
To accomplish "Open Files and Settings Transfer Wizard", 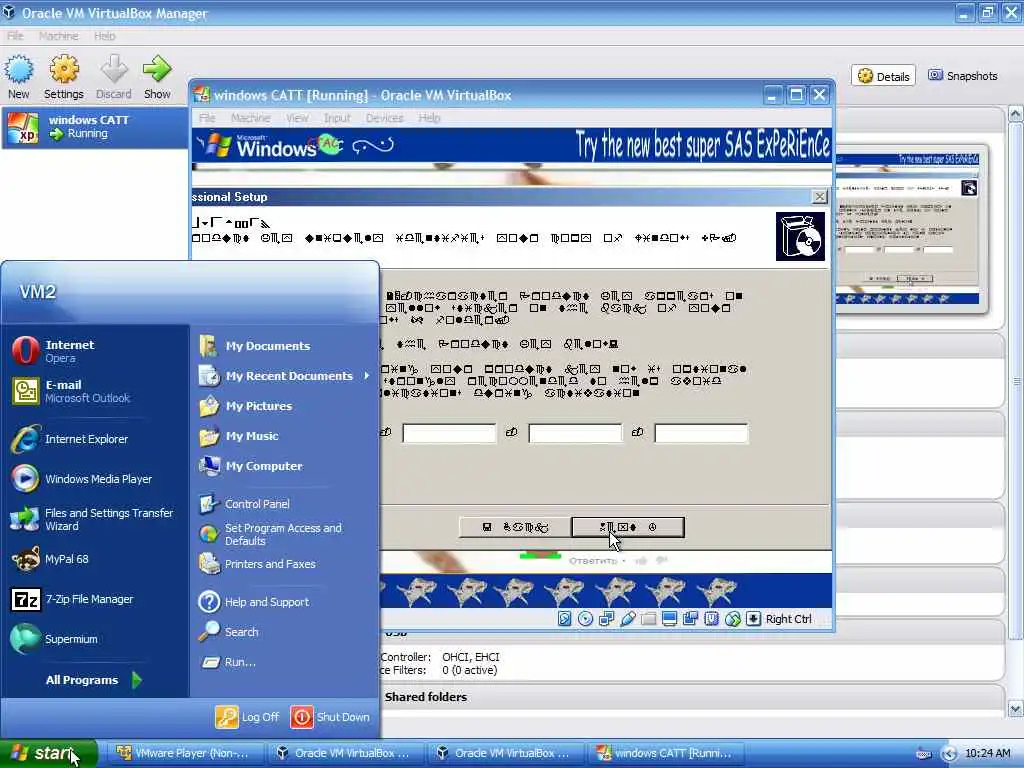I will pyautogui.click(x=95, y=519).
